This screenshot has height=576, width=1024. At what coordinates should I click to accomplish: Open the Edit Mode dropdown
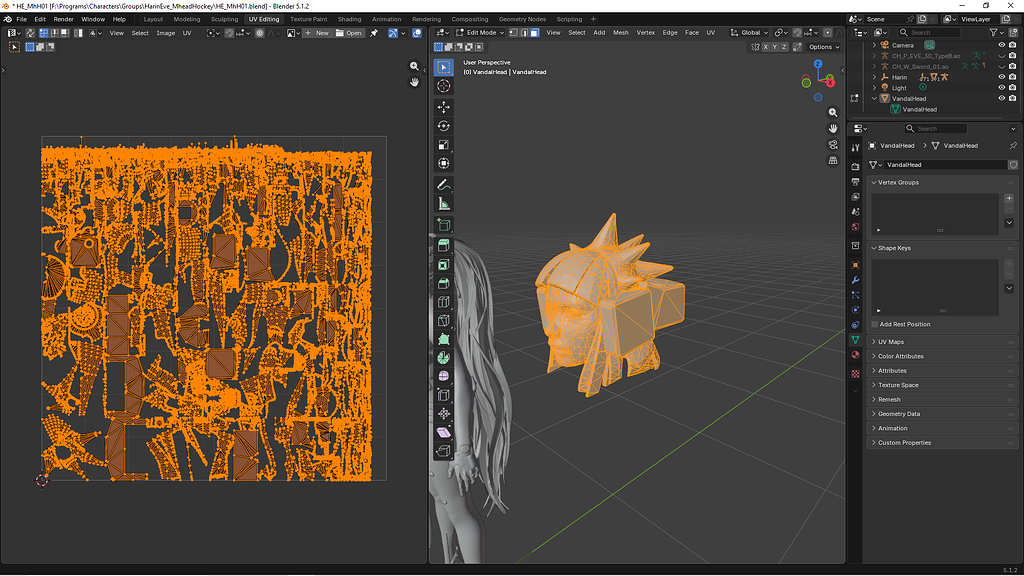pyautogui.click(x=480, y=33)
